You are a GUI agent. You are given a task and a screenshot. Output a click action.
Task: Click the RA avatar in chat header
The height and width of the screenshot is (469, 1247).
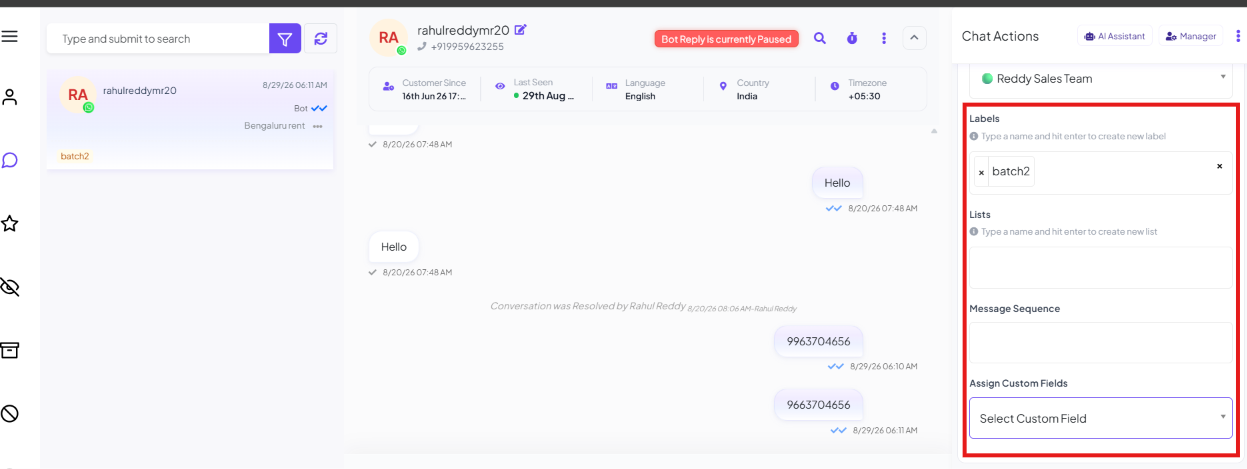coord(389,37)
